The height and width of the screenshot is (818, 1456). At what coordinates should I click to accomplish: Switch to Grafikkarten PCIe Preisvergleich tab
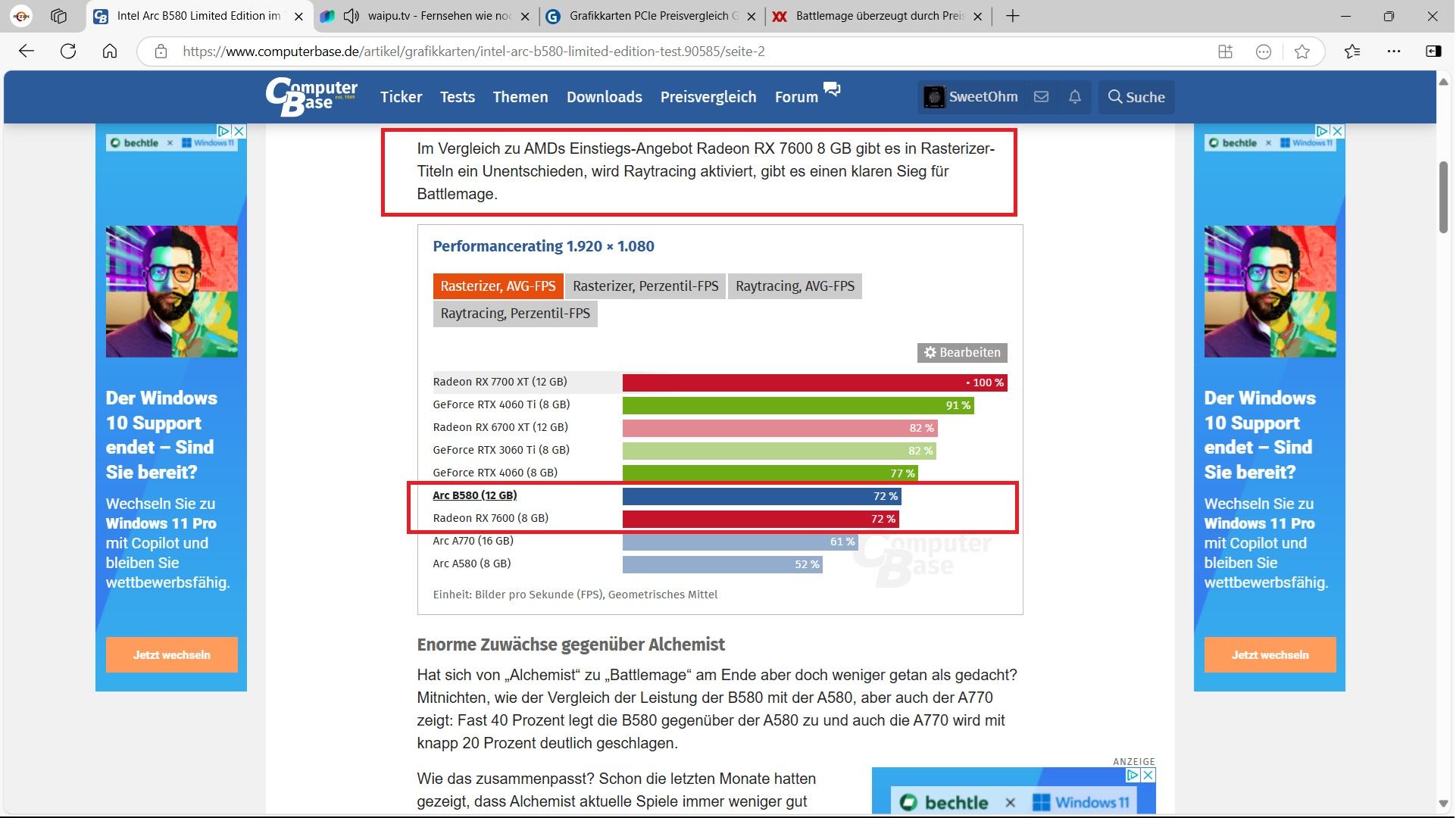(x=651, y=16)
